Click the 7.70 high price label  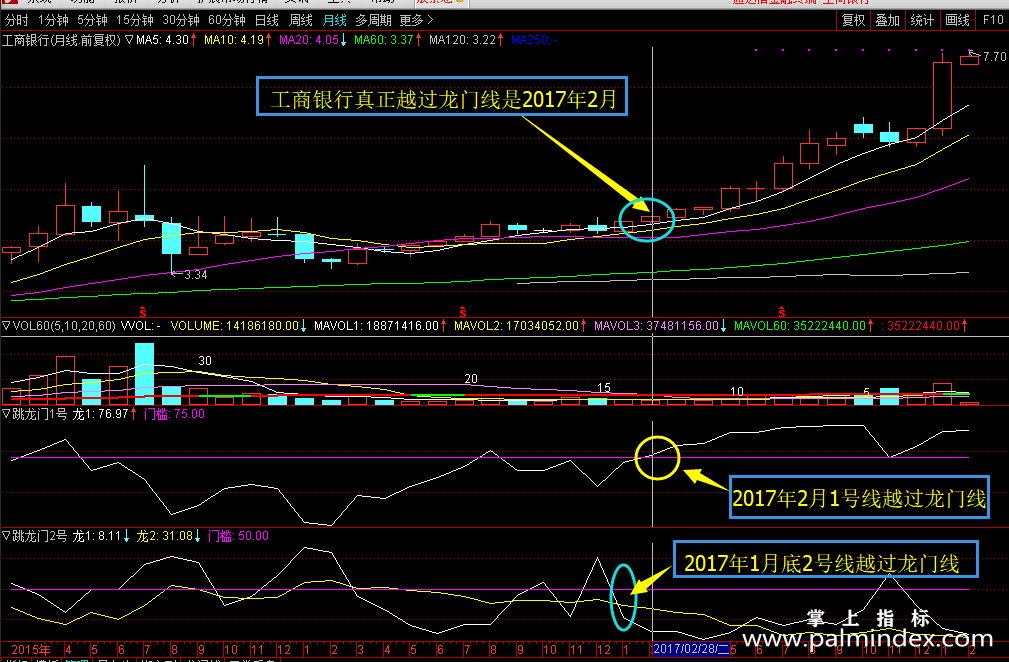tap(995, 57)
